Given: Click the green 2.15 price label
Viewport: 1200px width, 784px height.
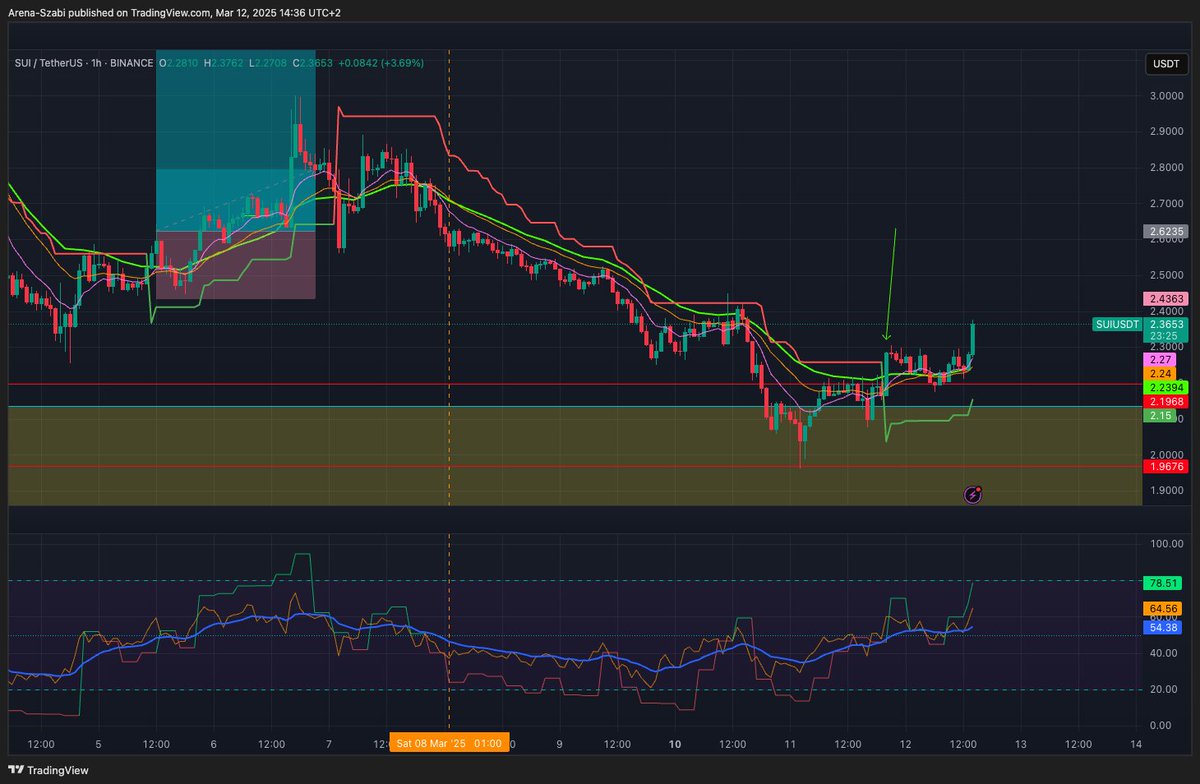Looking at the screenshot, I should 1160,415.
